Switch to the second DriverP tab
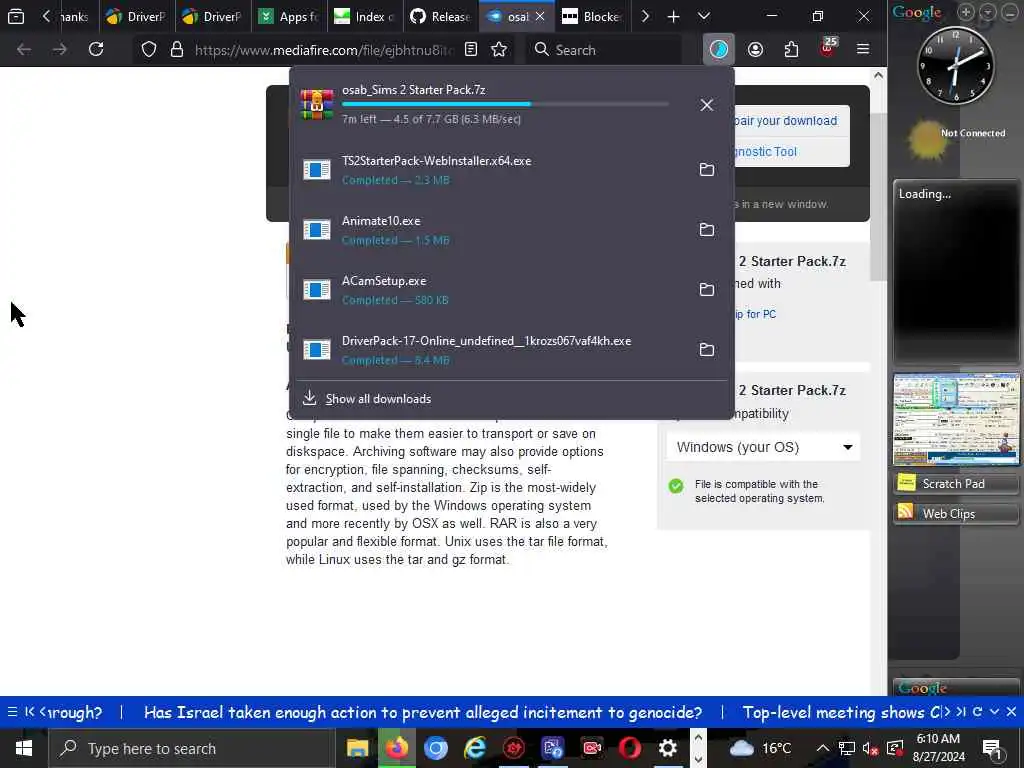This screenshot has height=768, width=1024. coord(213,16)
